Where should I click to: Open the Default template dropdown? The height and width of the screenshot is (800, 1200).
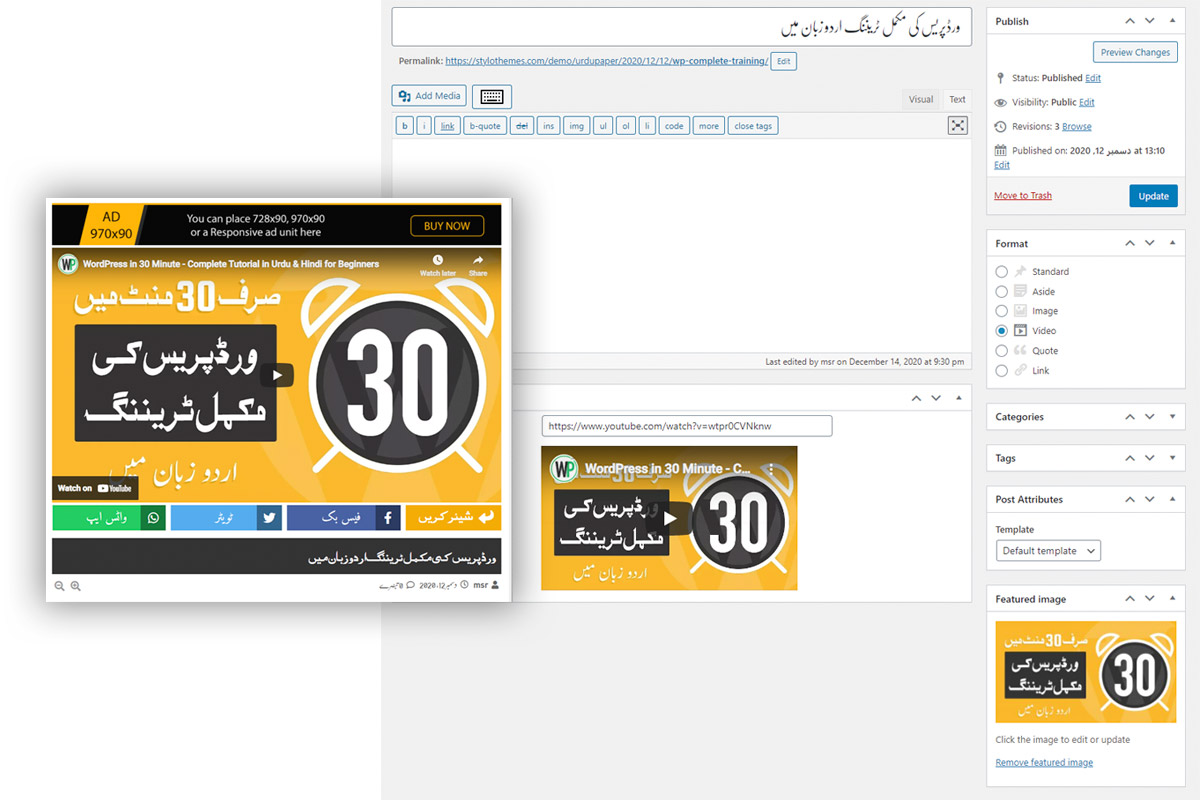coord(1048,551)
